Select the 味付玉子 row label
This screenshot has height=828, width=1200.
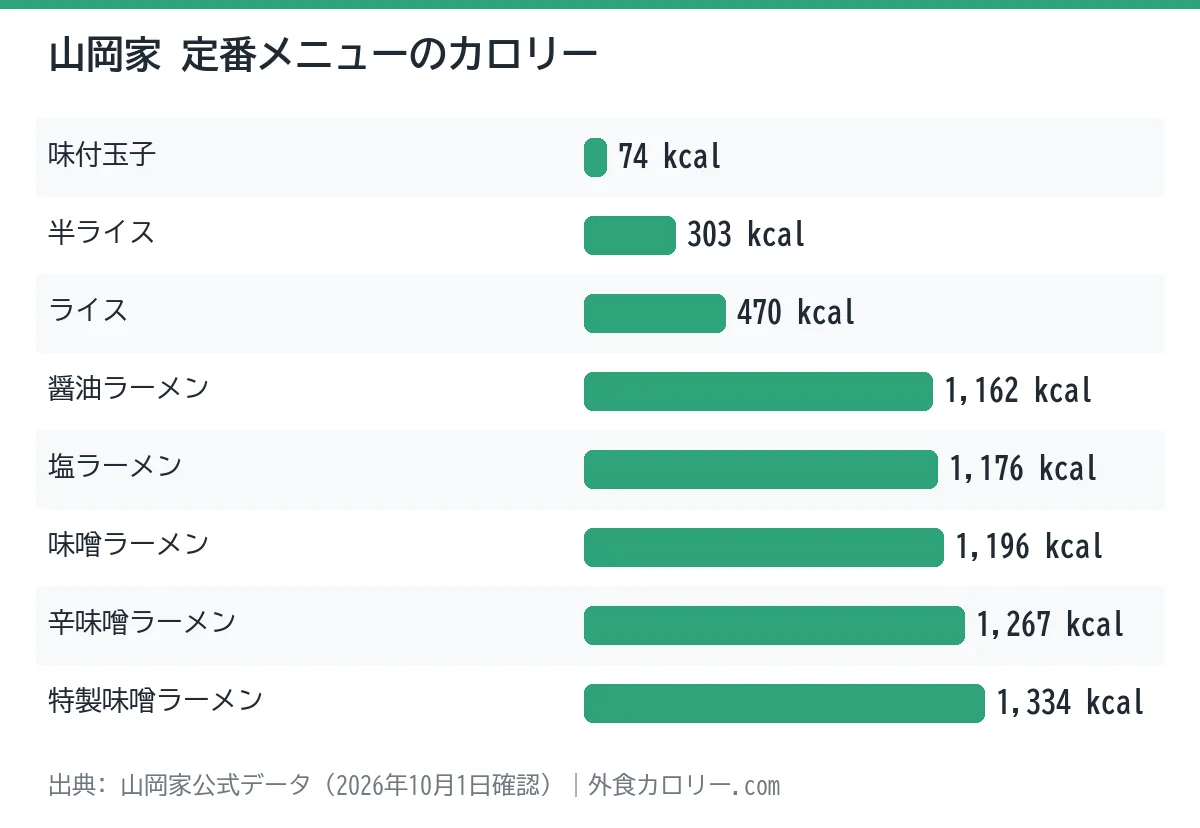click(x=102, y=154)
